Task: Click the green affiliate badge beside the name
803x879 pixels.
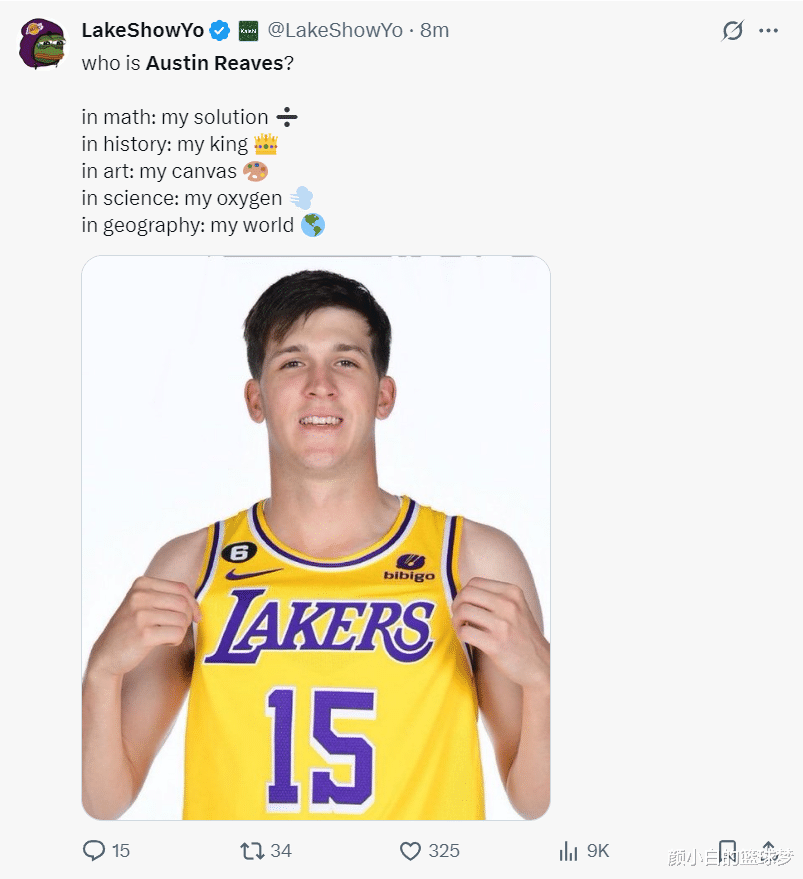Action: pyautogui.click(x=248, y=31)
